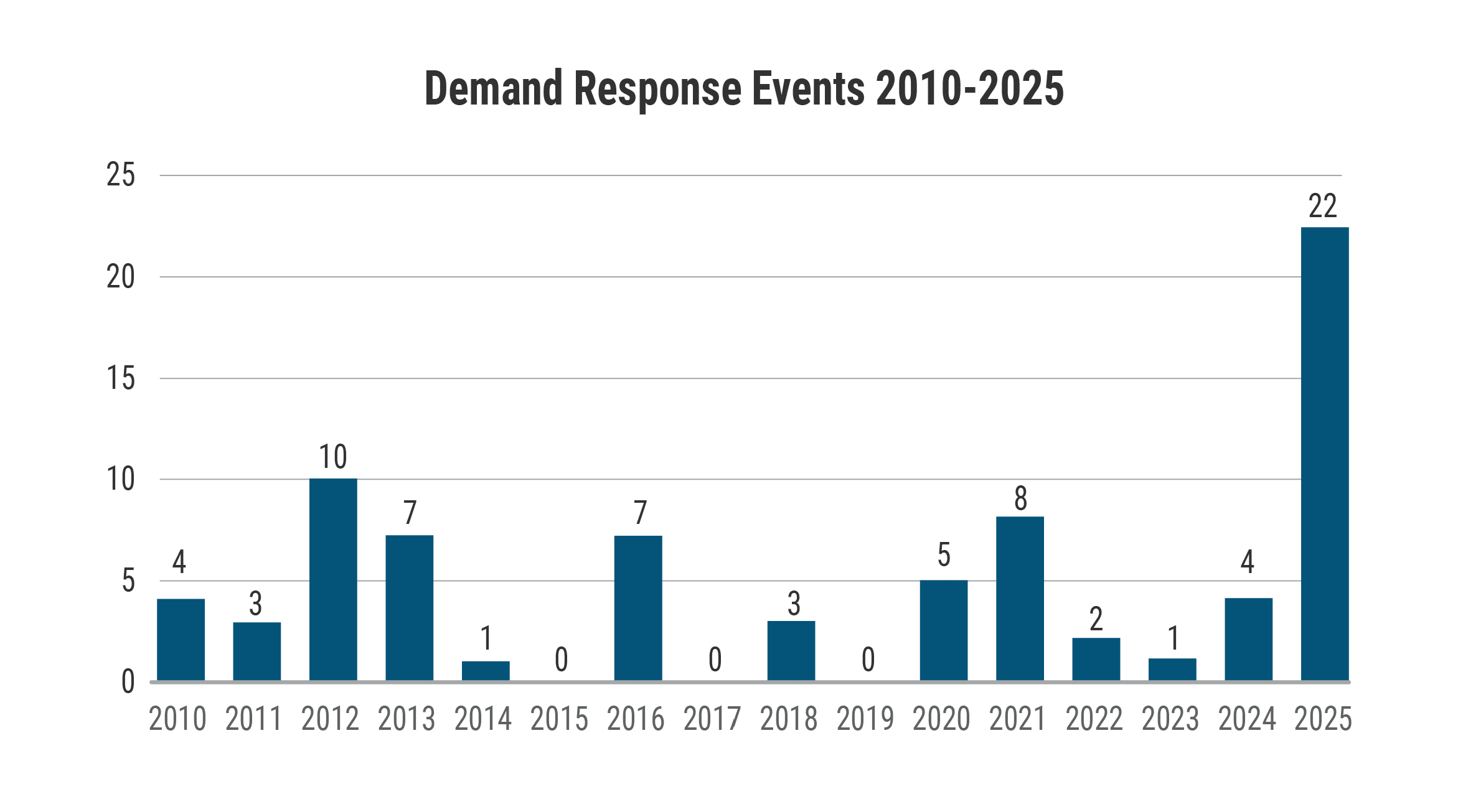Viewport: 1463px width, 812px height.
Task: Click the y-axis label 25
Action: click(121, 175)
